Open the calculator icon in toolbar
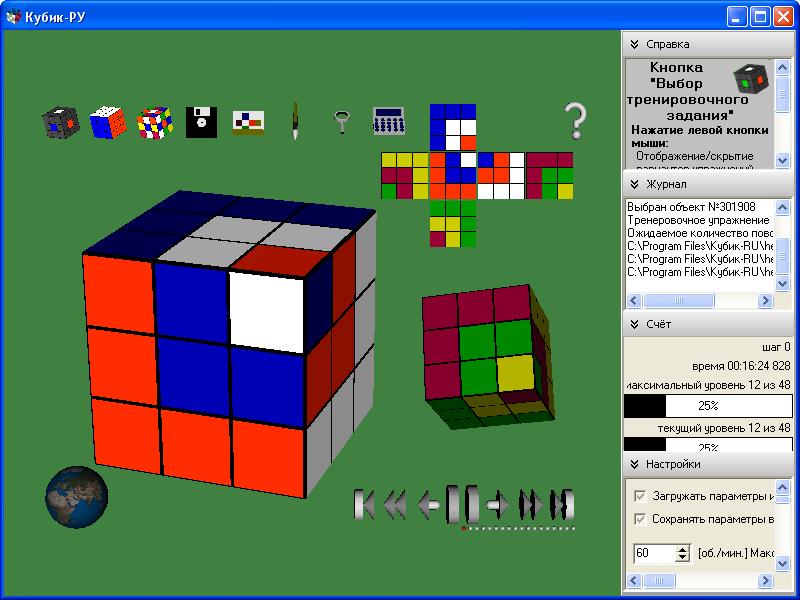The height and width of the screenshot is (600, 800). coord(389,121)
